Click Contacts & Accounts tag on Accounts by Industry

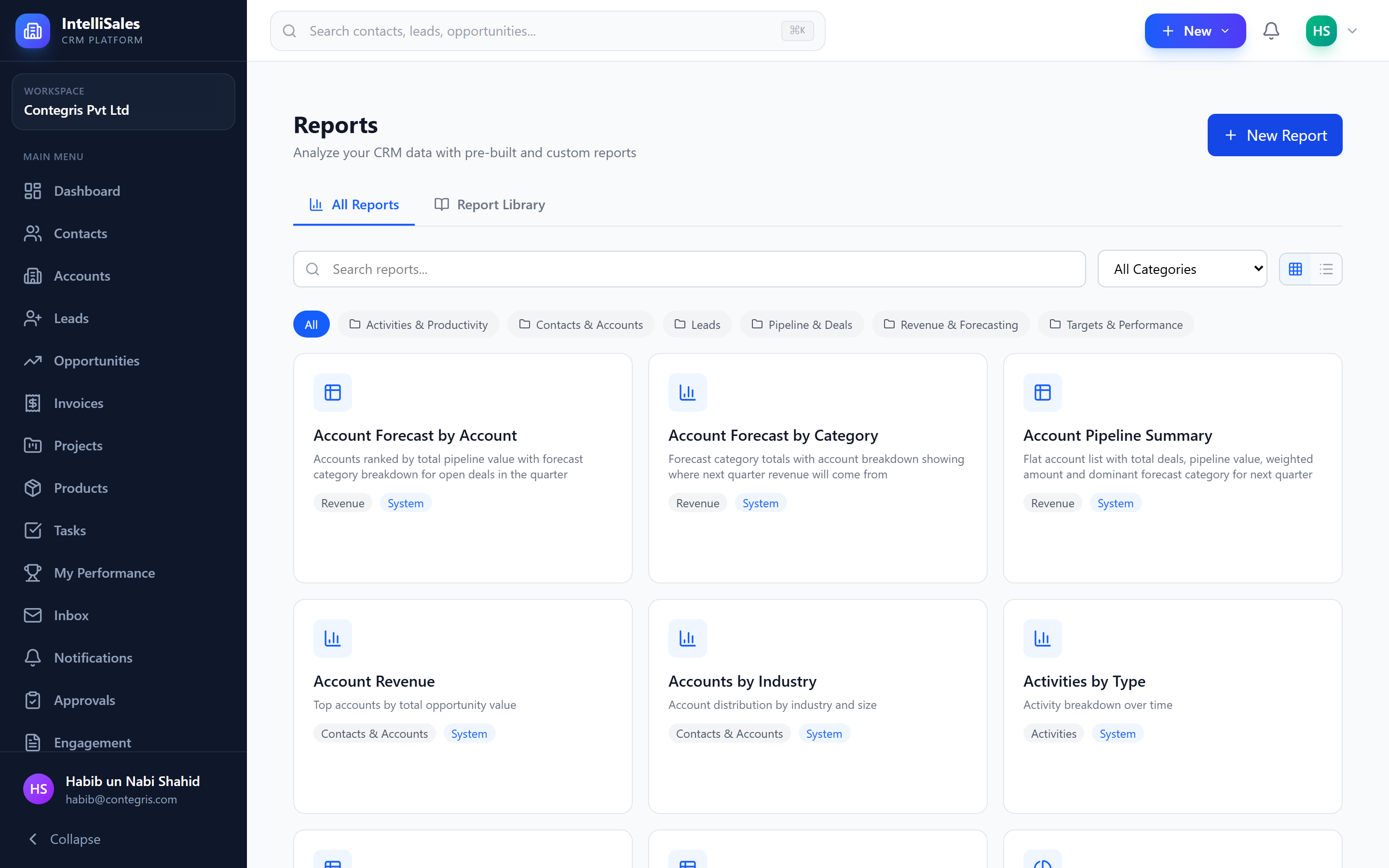coord(730,733)
